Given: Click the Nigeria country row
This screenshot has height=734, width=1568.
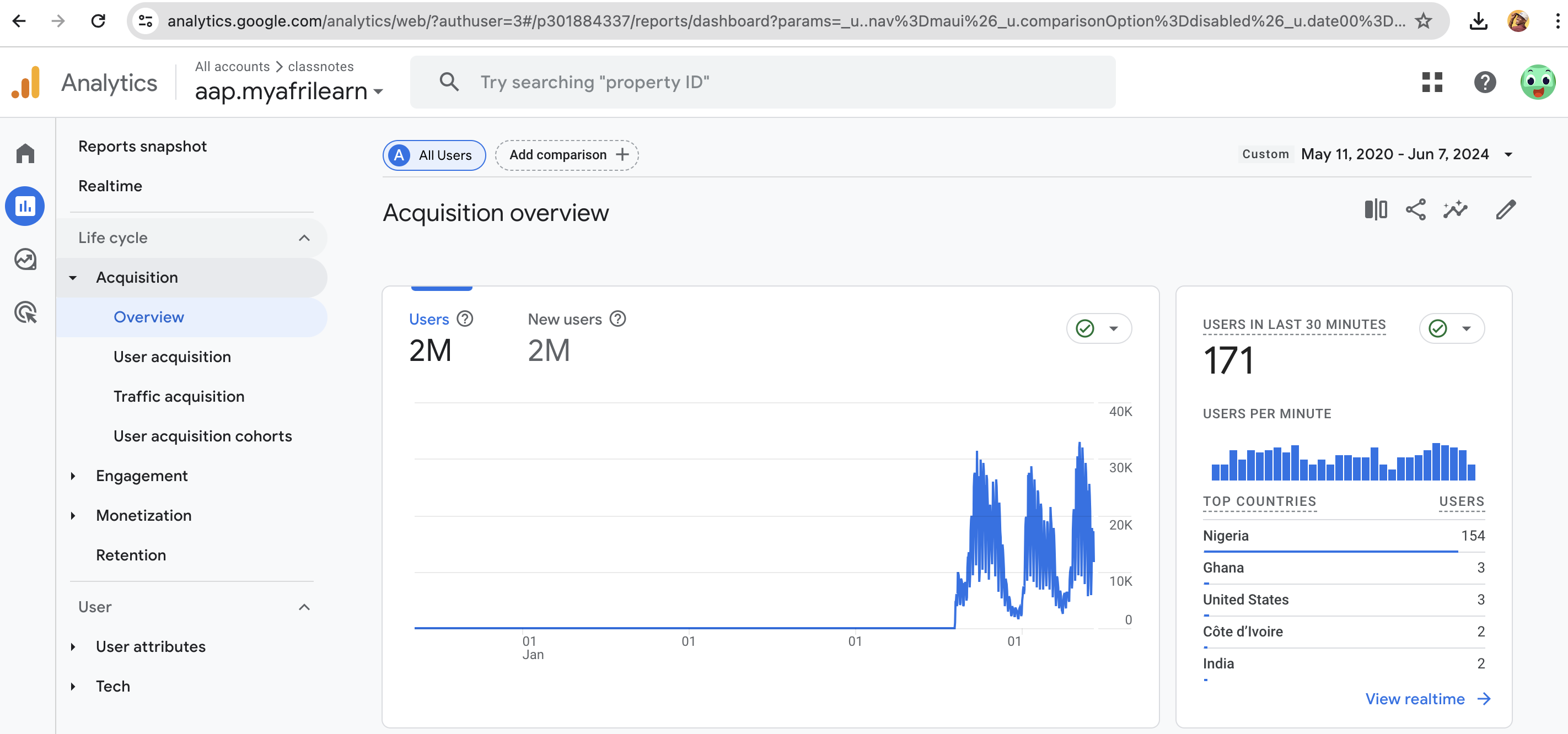Looking at the screenshot, I should (x=1344, y=536).
